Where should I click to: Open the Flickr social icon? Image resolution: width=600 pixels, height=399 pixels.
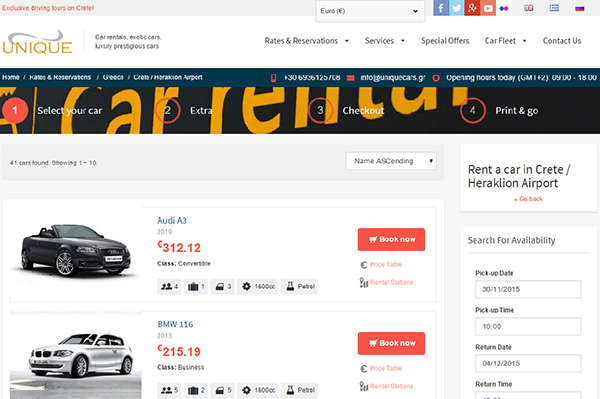click(504, 8)
